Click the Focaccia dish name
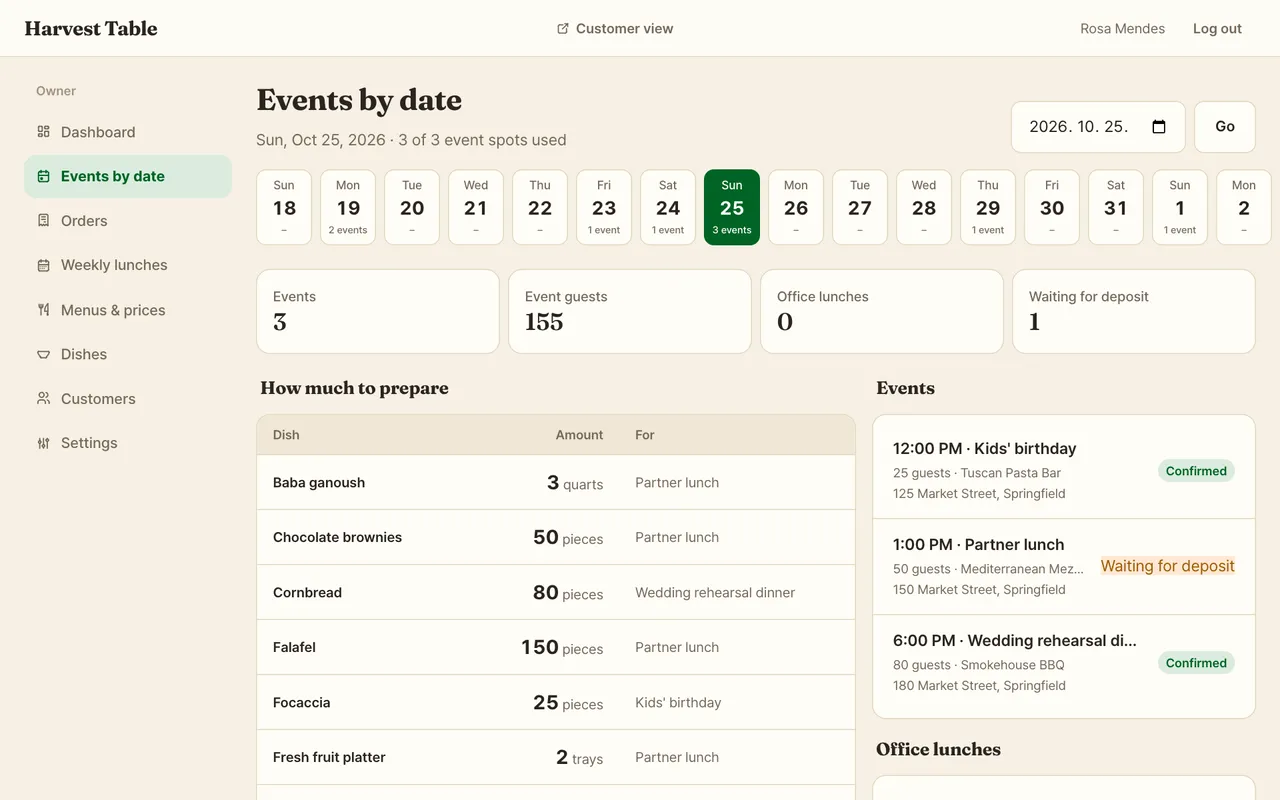1280x800 pixels. click(x=301, y=703)
